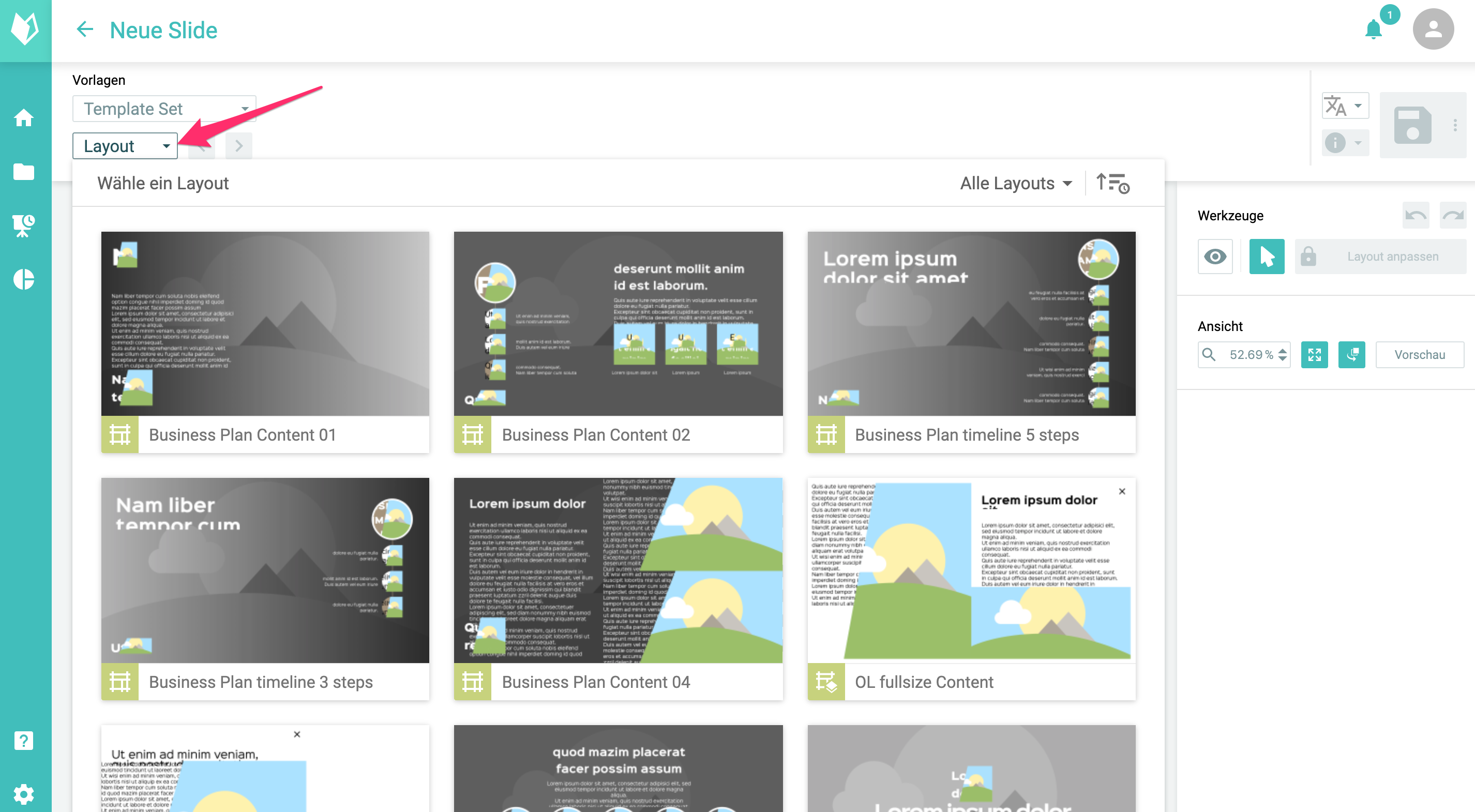The height and width of the screenshot is (812, 1475).
Task: Click the icon of OL fullsize Content
Action: tap(825, 682)
